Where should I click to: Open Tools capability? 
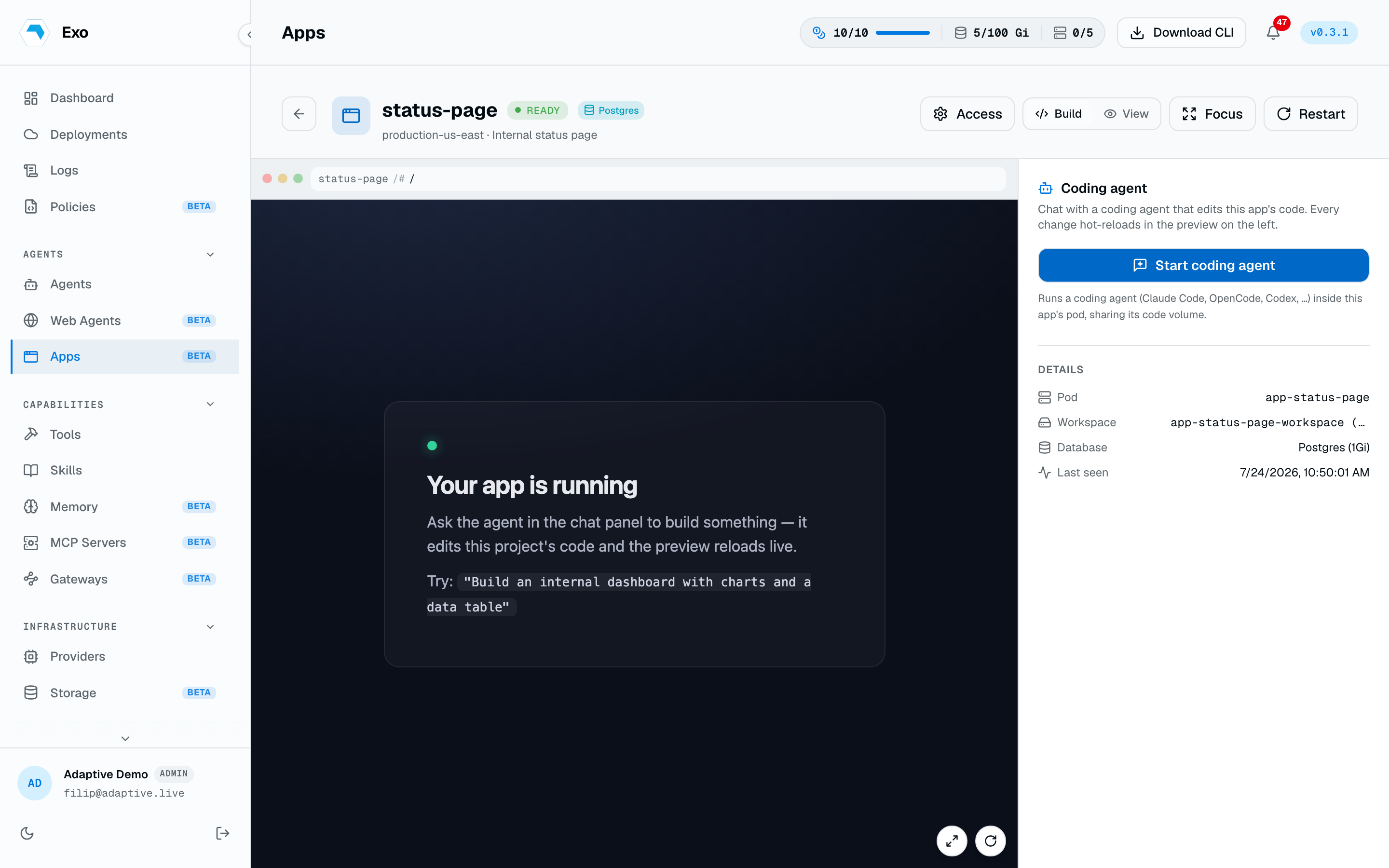pos(125,434)
